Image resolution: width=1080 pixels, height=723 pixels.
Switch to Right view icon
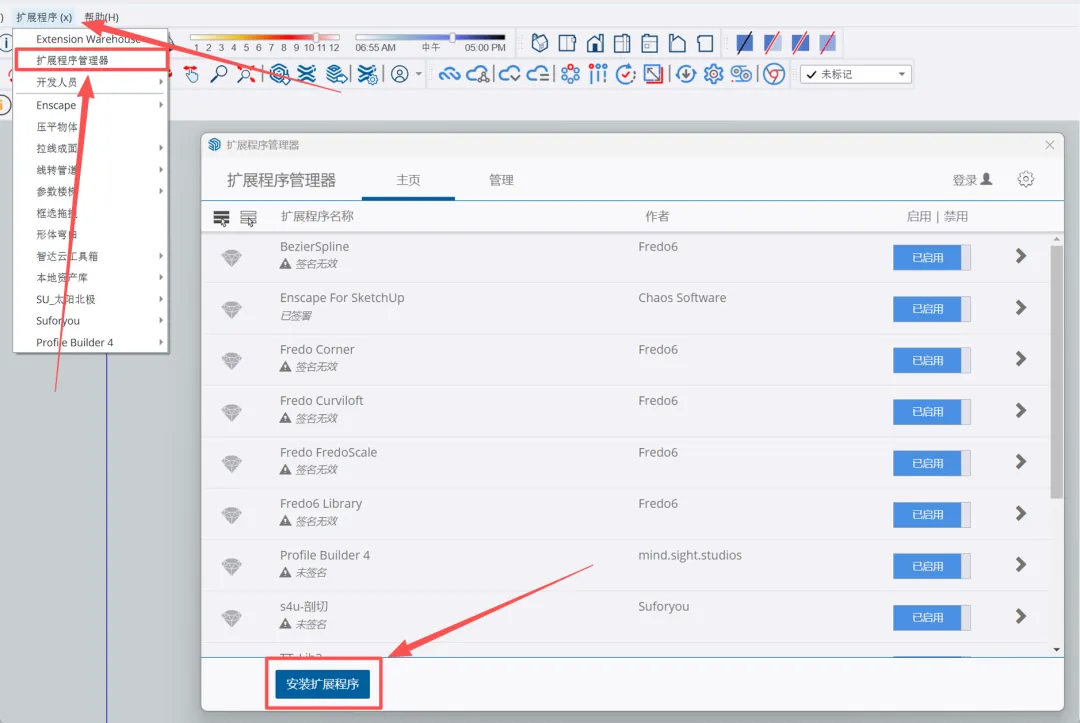(622, 43)
